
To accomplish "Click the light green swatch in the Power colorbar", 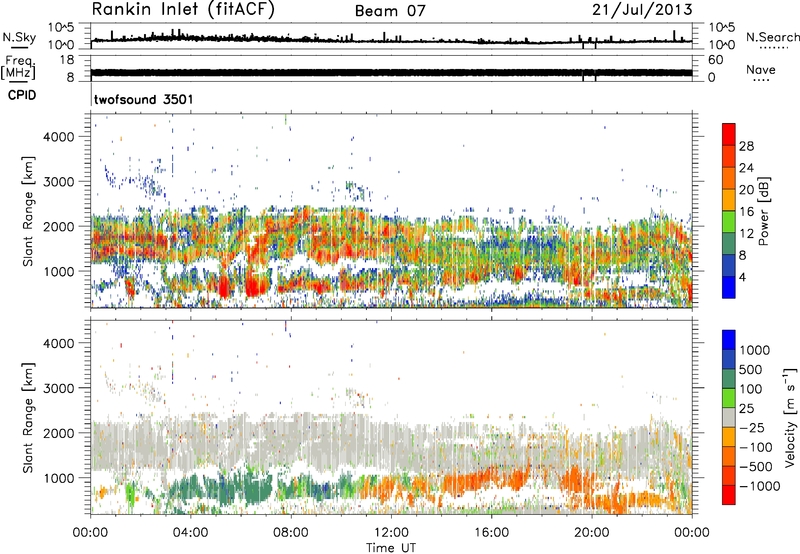I will (729, 221).
